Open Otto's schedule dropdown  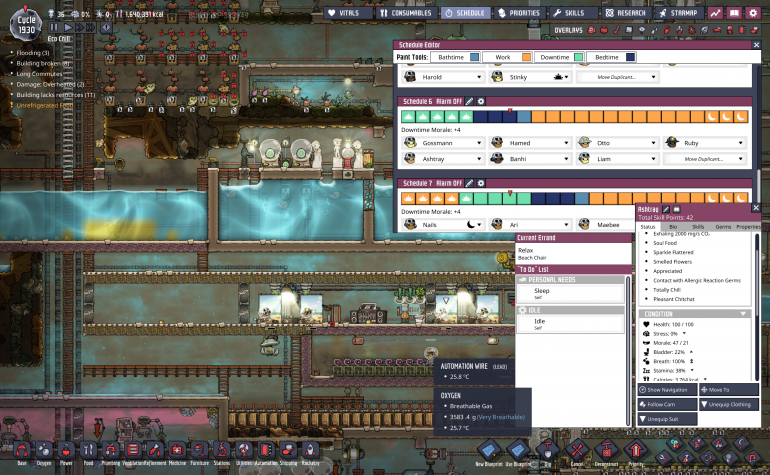click(617, 143)
